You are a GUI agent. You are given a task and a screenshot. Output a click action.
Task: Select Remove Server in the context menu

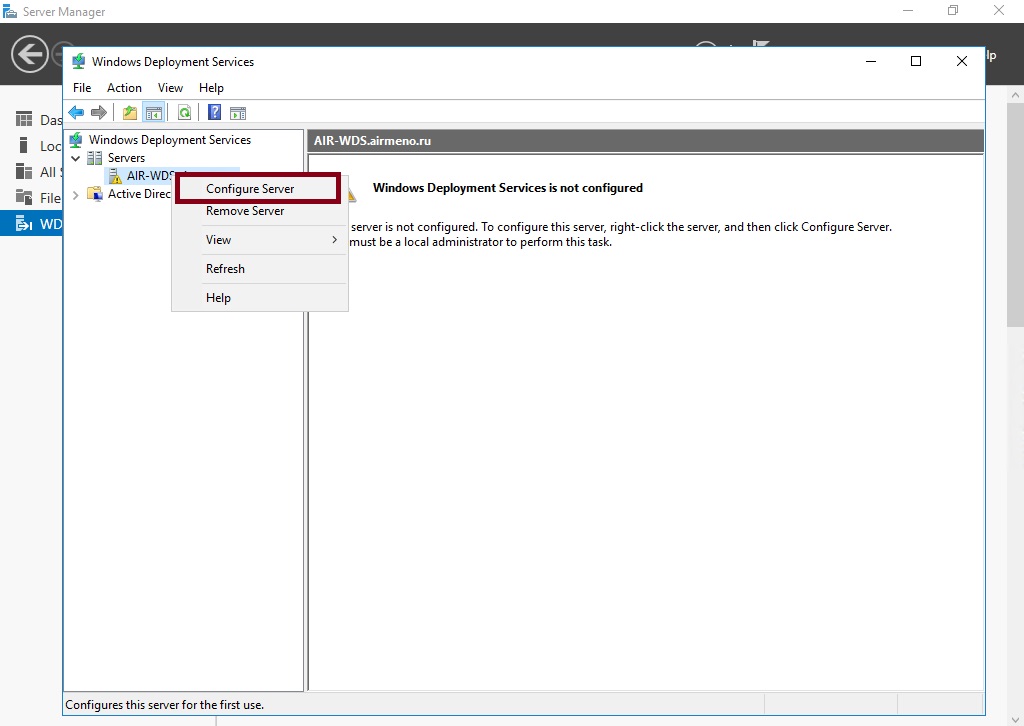click(245, 211)
